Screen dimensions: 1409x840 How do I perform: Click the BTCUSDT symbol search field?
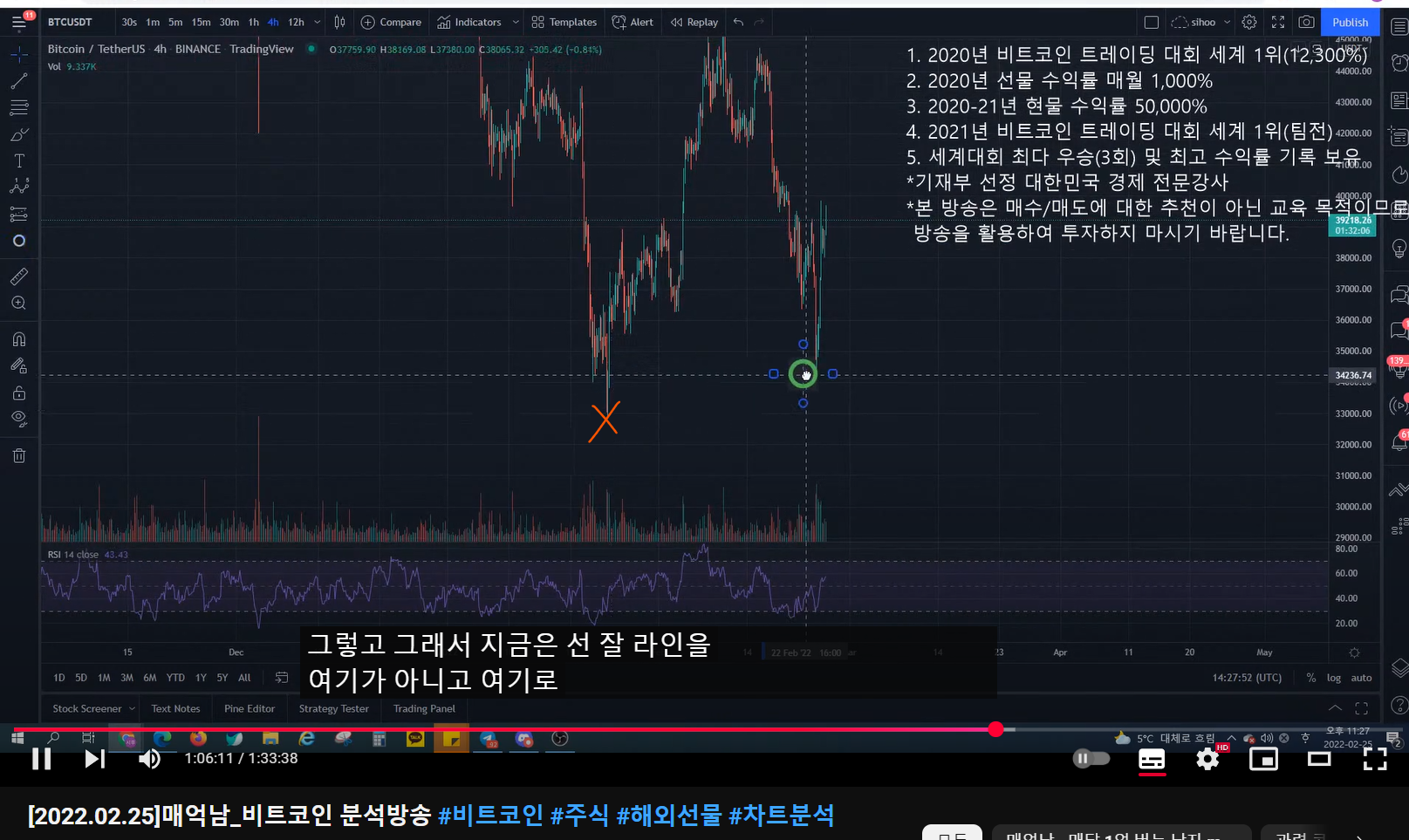70,23
